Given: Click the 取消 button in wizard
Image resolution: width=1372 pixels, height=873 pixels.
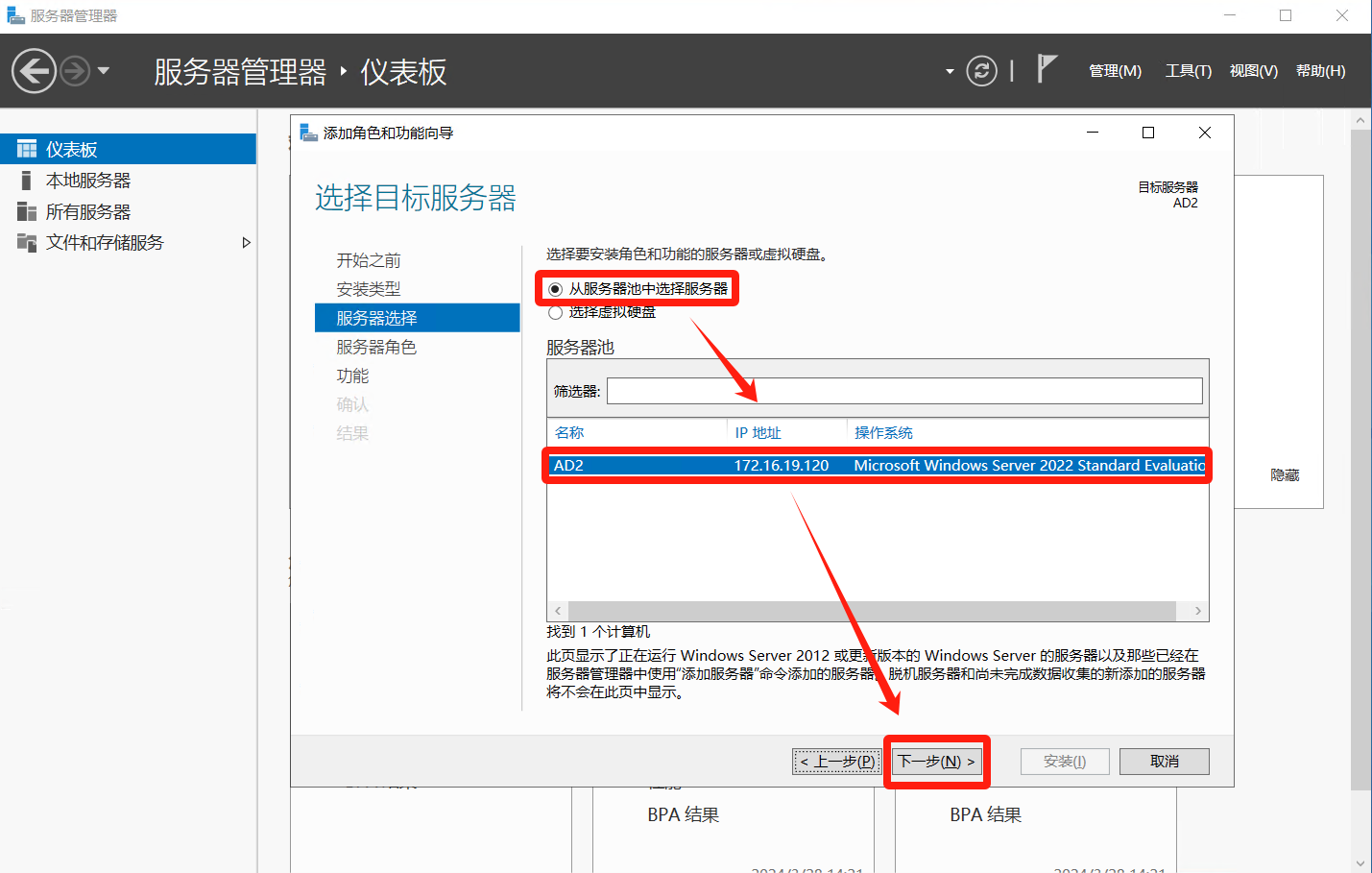Looking at the screenshot, I should click(1164, 762).
